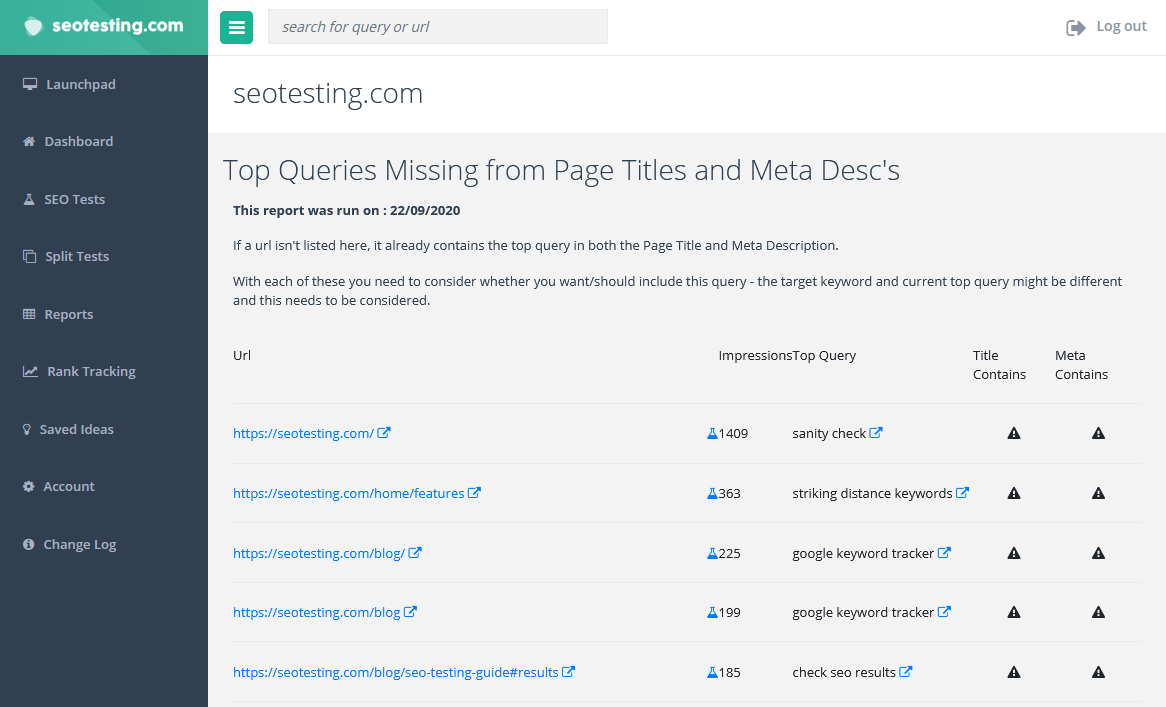Image resolution: width=1166 pixels, height=707 pixels.
Task: Toggle the green hamburger menu button
Action: pos(236,28)
